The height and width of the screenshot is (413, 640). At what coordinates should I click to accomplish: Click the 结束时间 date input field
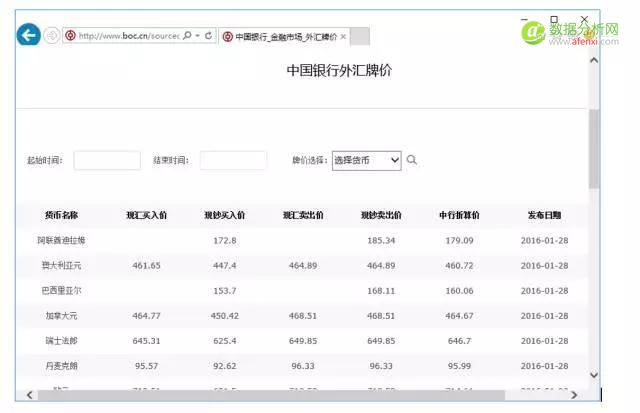pyautogui.click(x=233, y=160)
